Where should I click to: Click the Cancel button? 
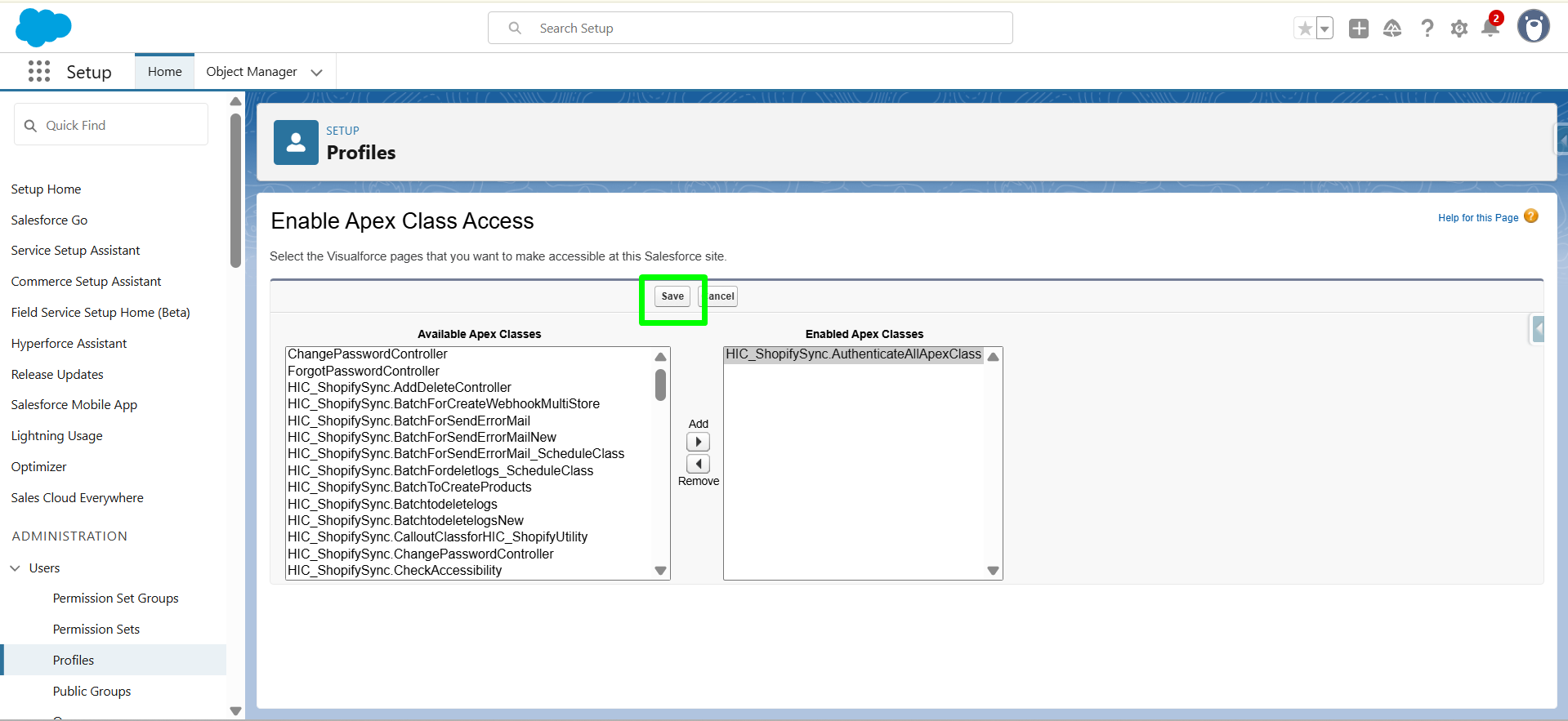[718, 296]
